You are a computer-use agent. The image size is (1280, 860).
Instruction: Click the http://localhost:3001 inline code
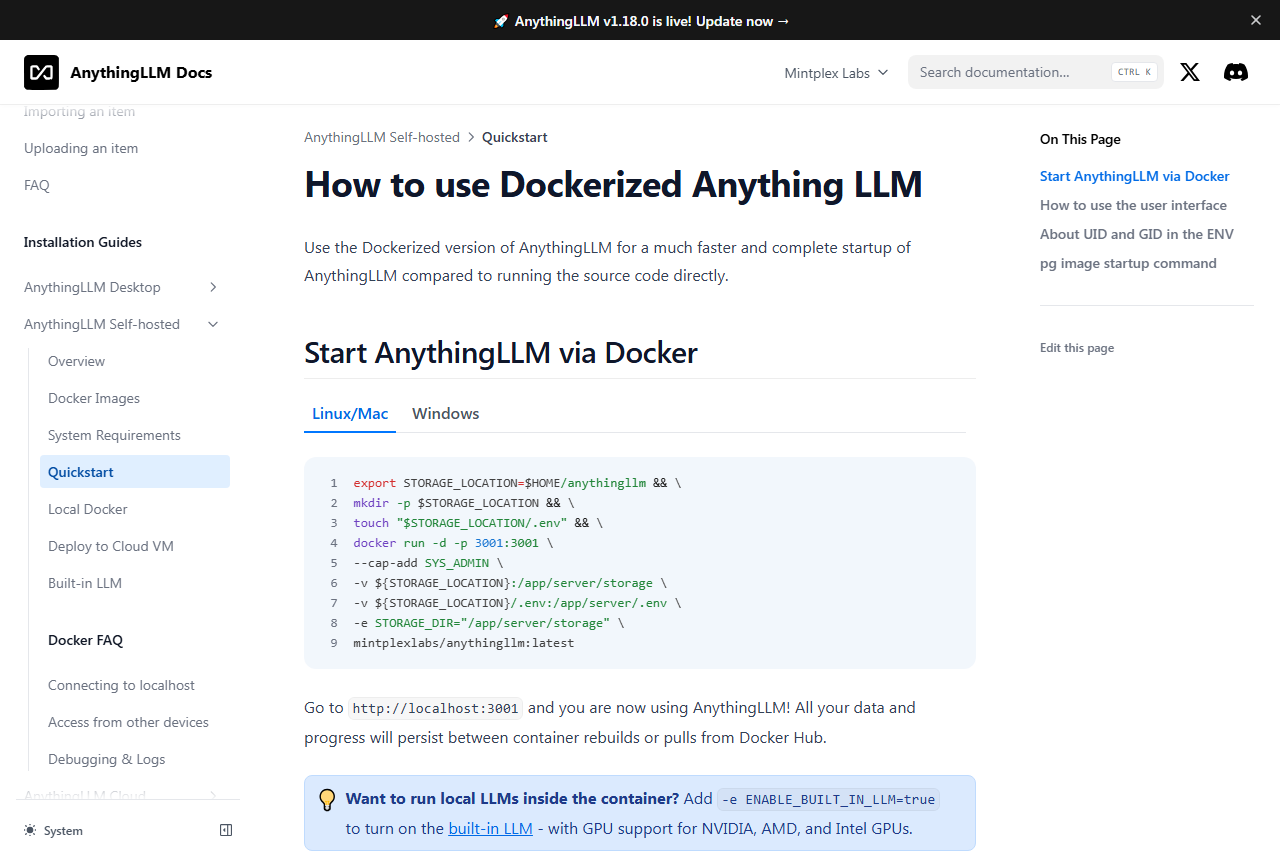436,708
